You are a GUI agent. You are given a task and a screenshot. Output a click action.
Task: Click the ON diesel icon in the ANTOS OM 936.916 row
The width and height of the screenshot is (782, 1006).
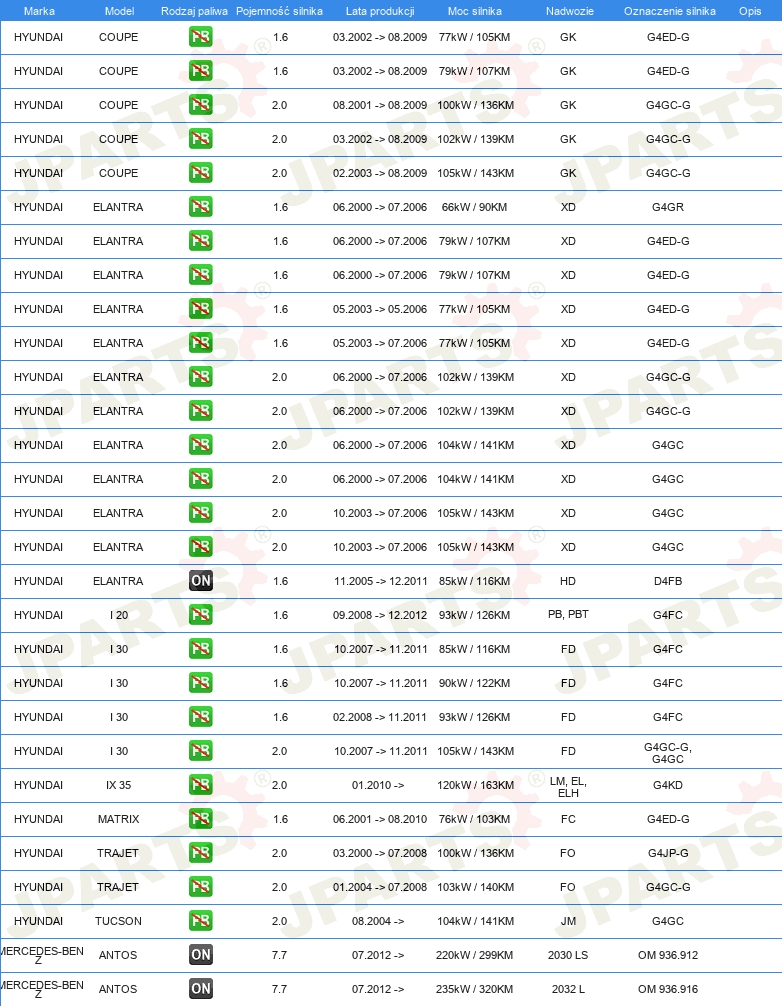[x=201, y=989]
